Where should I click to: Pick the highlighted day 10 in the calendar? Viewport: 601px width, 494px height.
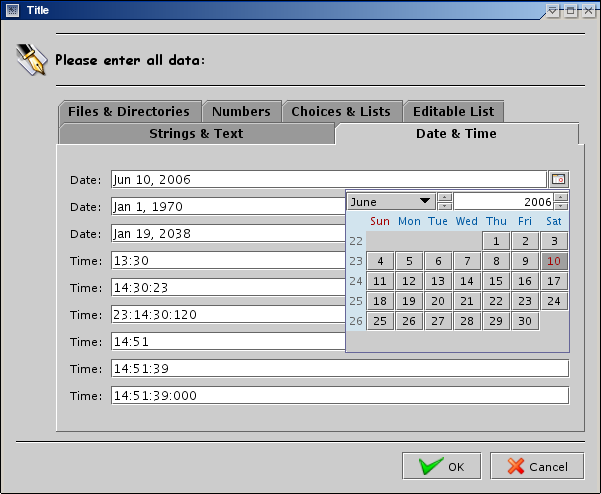coord(554,261)
